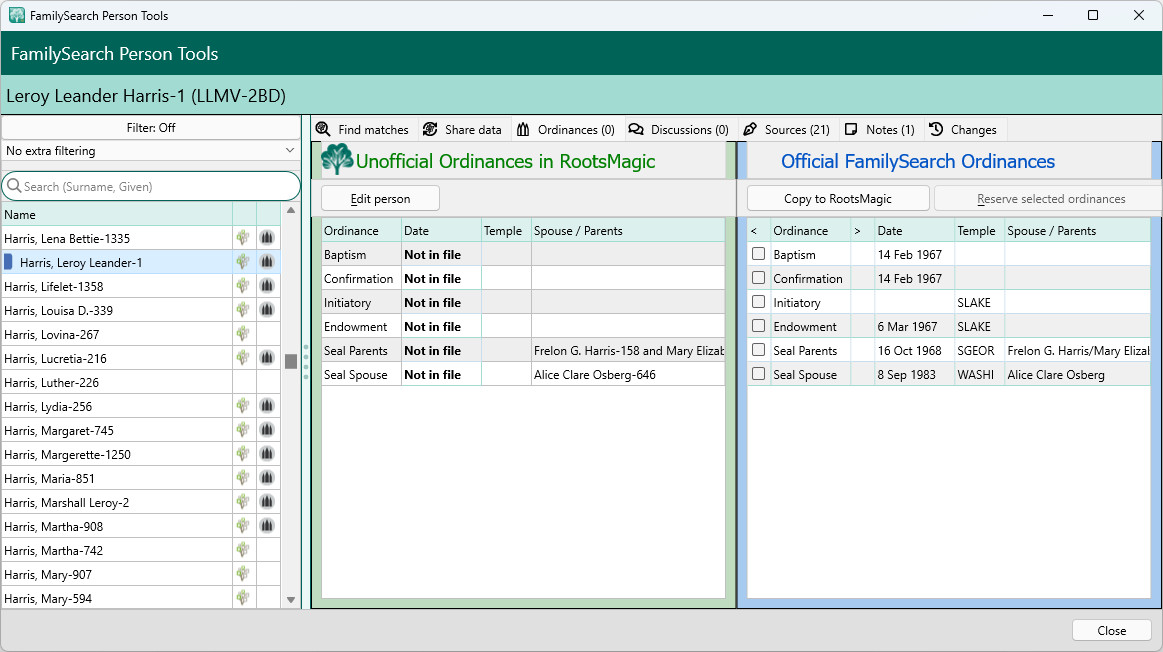
Task: Click the search magnifier icon in name search
Action: click(14, 186)
